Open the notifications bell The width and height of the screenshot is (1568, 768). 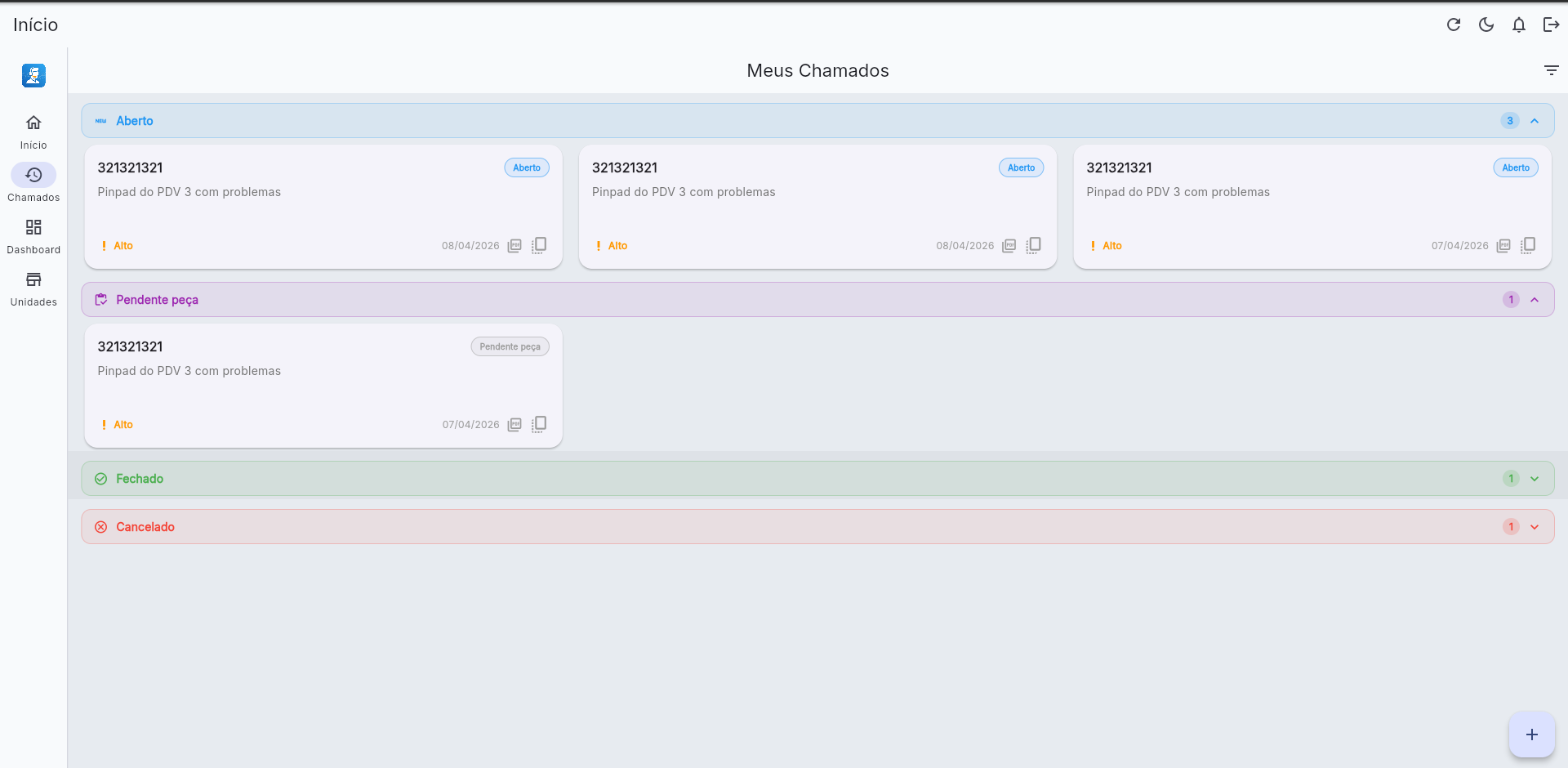(x=1519, y=25)
